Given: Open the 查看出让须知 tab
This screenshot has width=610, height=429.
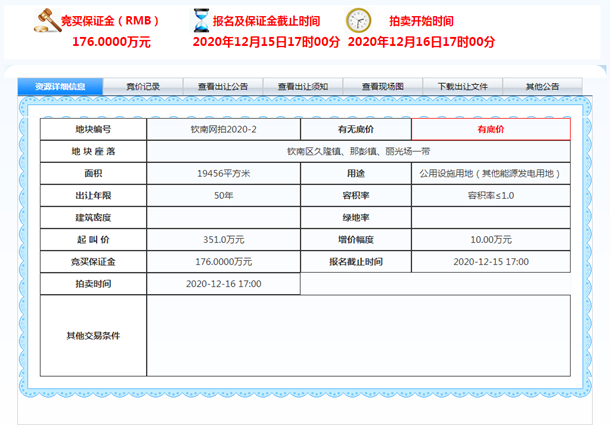Looking at the screenshot, I should coord(303,86).
